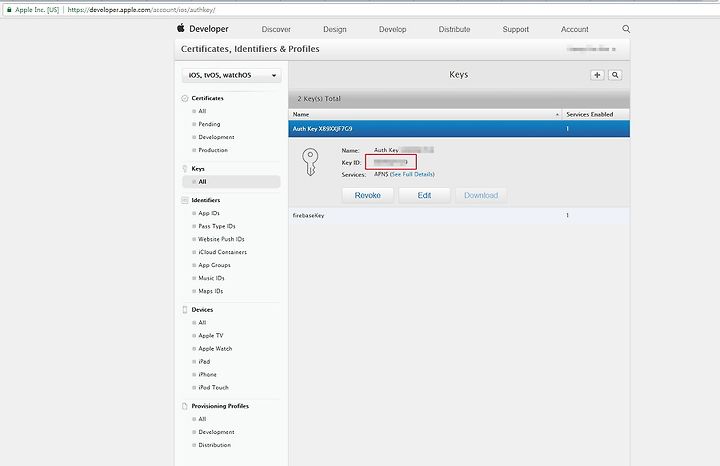Edit the selected auth key
720x466 pixels.
click(424, 195)
